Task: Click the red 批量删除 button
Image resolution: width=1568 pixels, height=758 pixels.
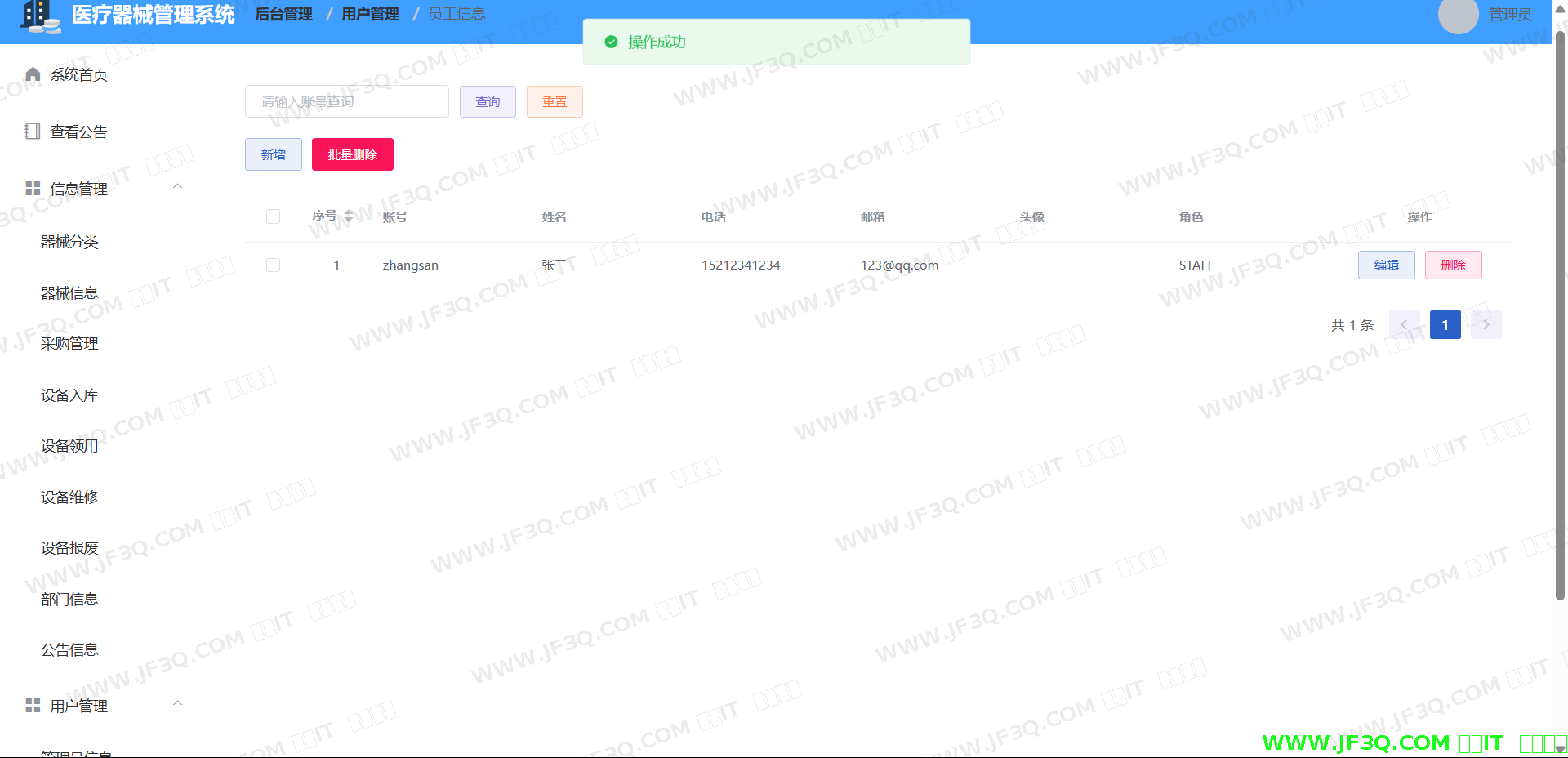Action: [x=352, y=154]
